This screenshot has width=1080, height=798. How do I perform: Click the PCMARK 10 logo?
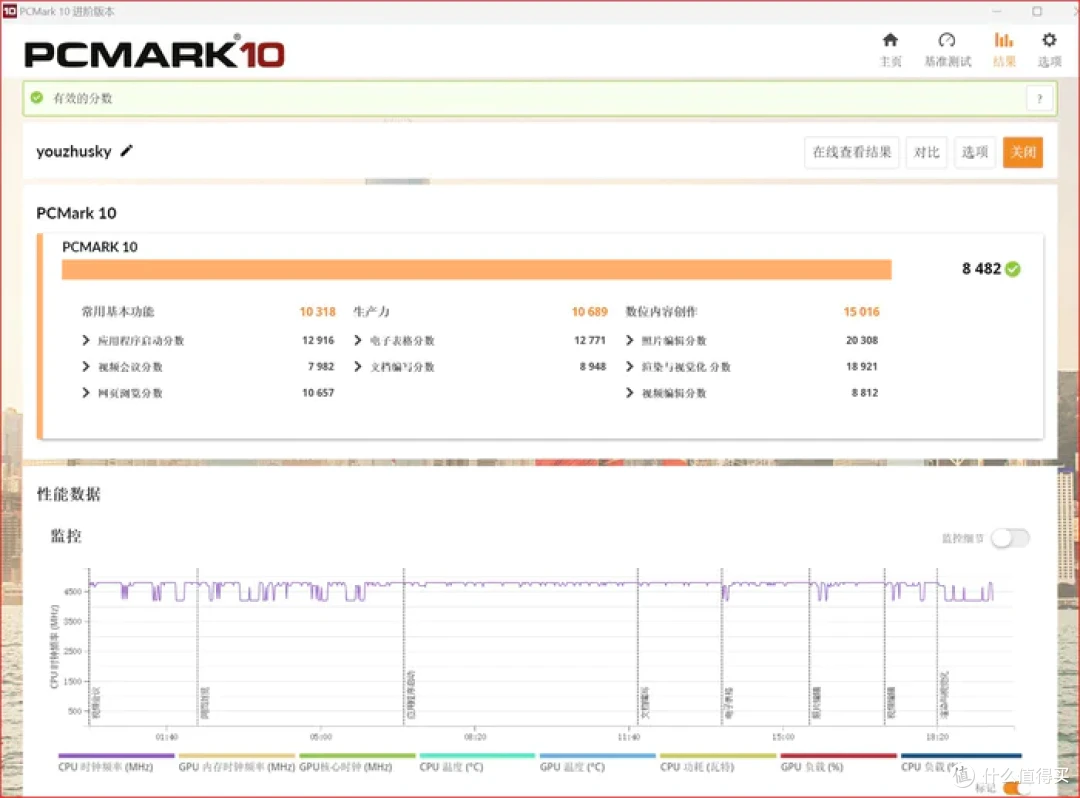pos(154,54)
